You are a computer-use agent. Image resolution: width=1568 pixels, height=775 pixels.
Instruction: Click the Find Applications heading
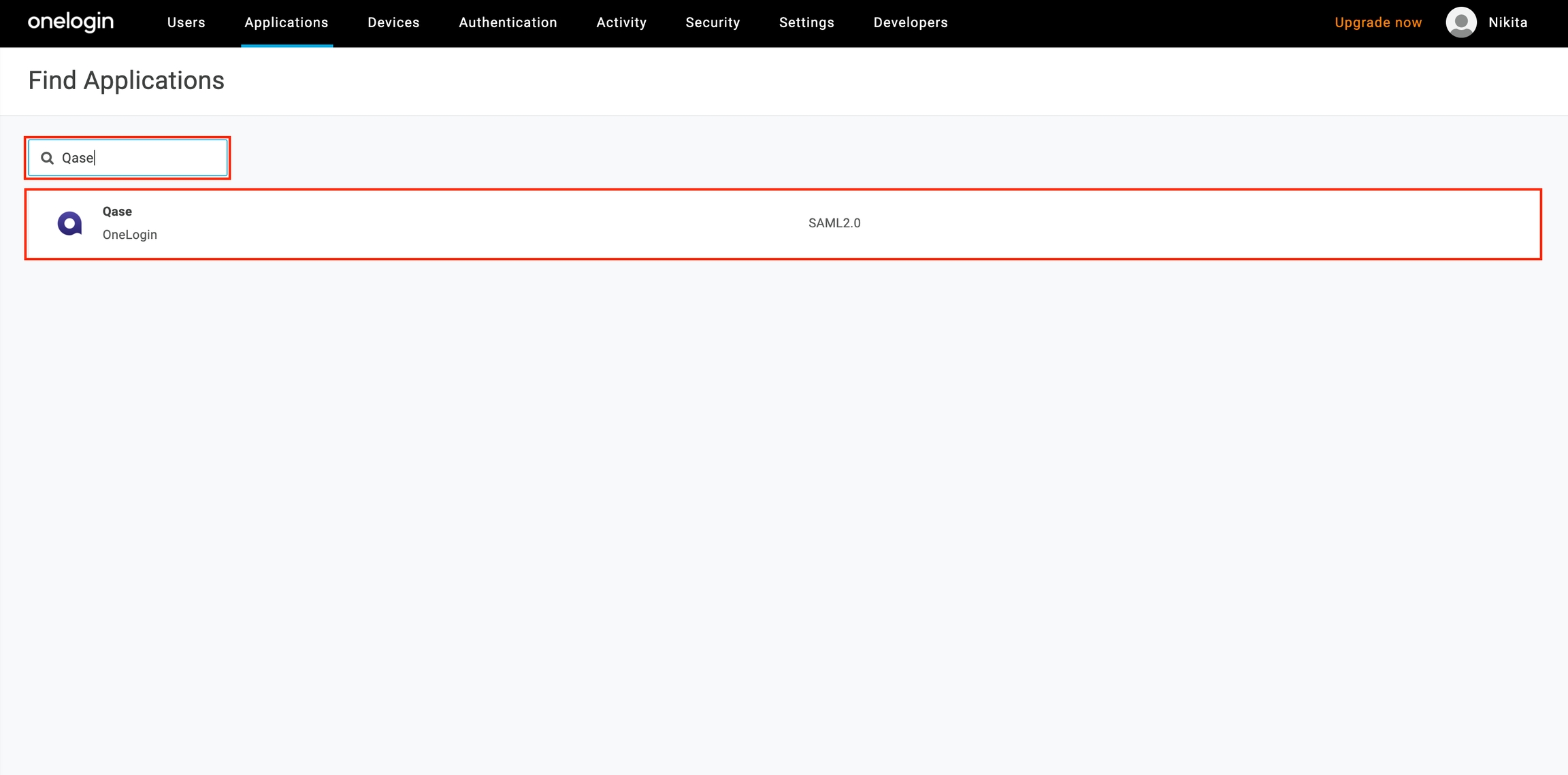(126, 81)
